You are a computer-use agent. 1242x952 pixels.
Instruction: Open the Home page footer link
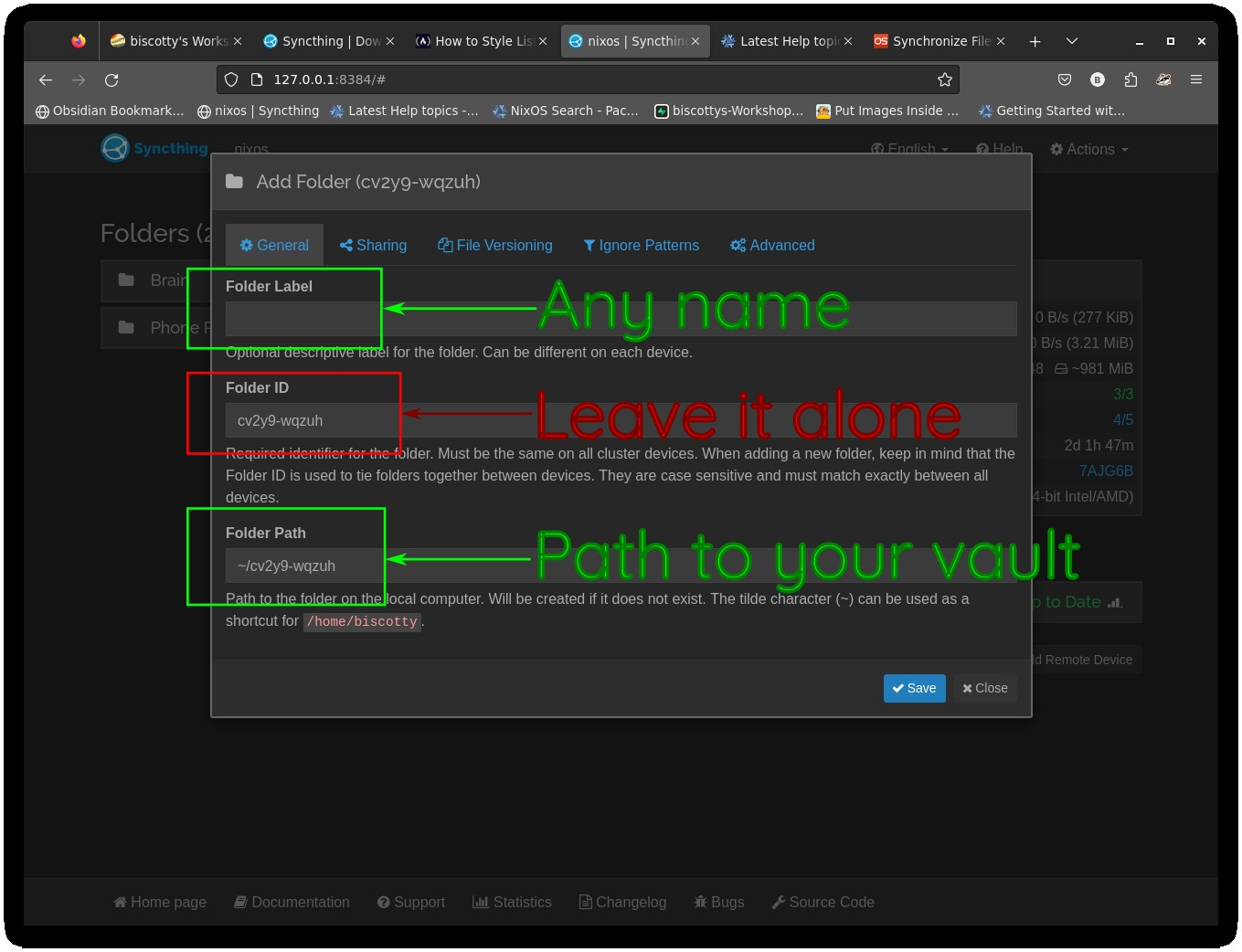(x=160, y=902)
